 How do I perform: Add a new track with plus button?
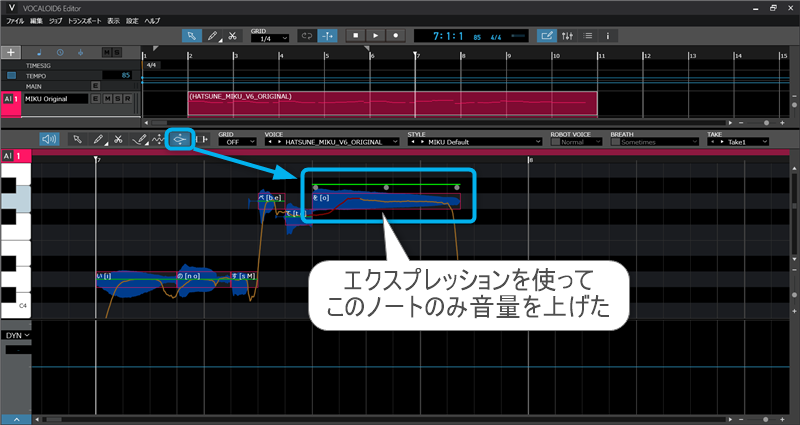click(x=11, y=53)
